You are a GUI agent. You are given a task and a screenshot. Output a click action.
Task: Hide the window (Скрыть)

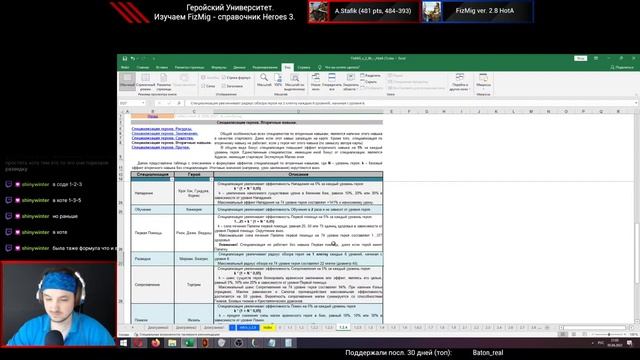369,82
